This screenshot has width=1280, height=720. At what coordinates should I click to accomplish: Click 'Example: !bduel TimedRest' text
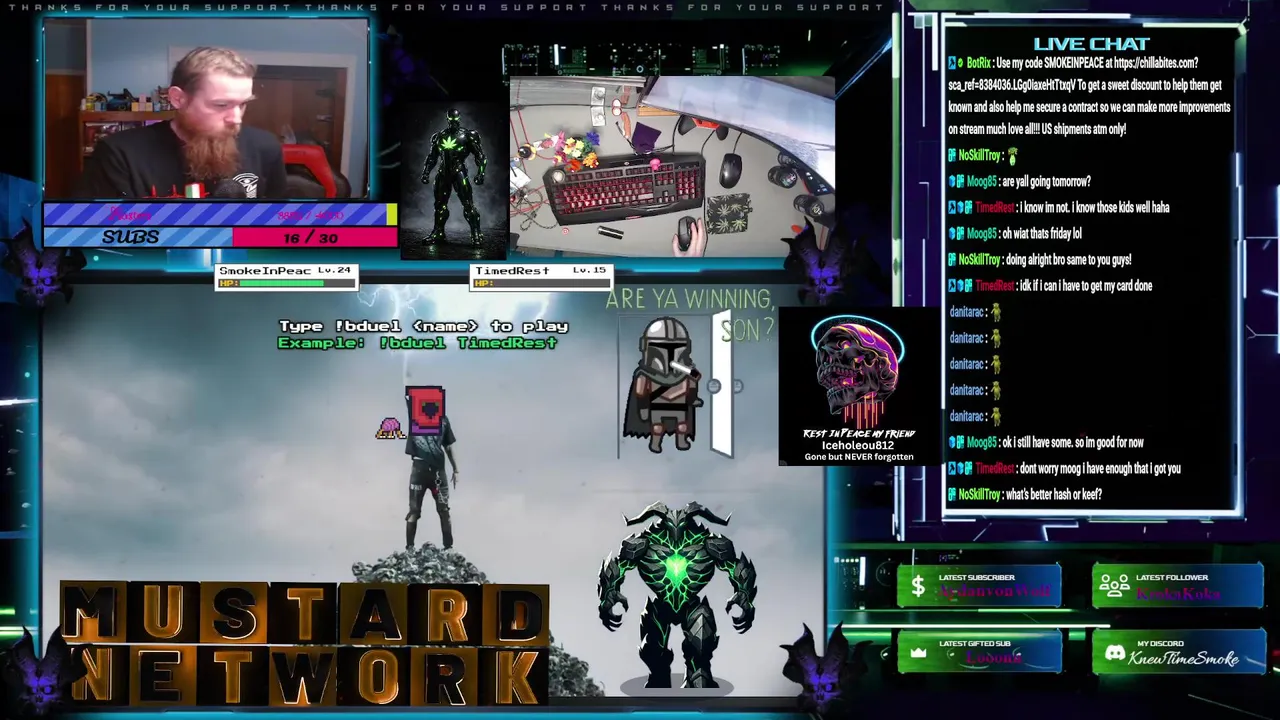coord(417,343)
